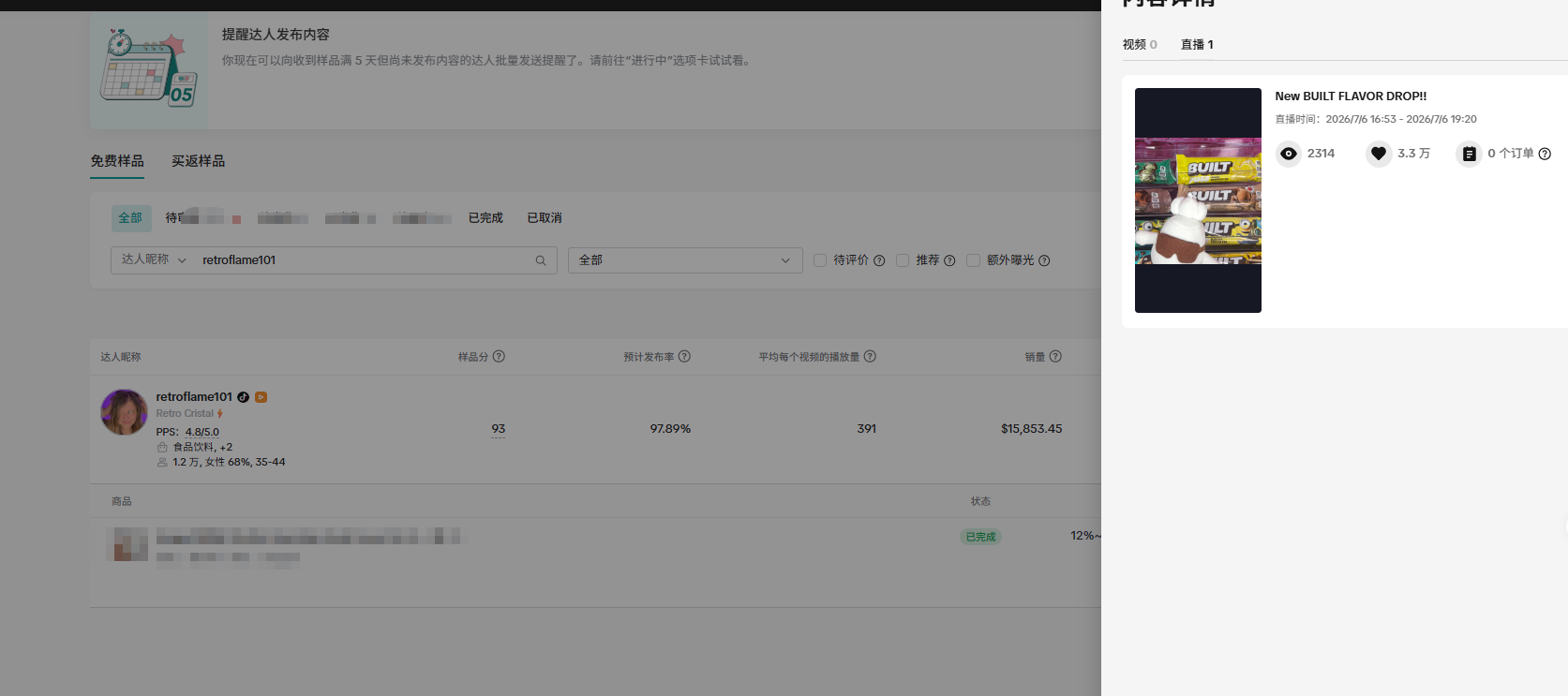Click the 0 个订单 orders text
Screen dimensions: 1568x696
1511,154
